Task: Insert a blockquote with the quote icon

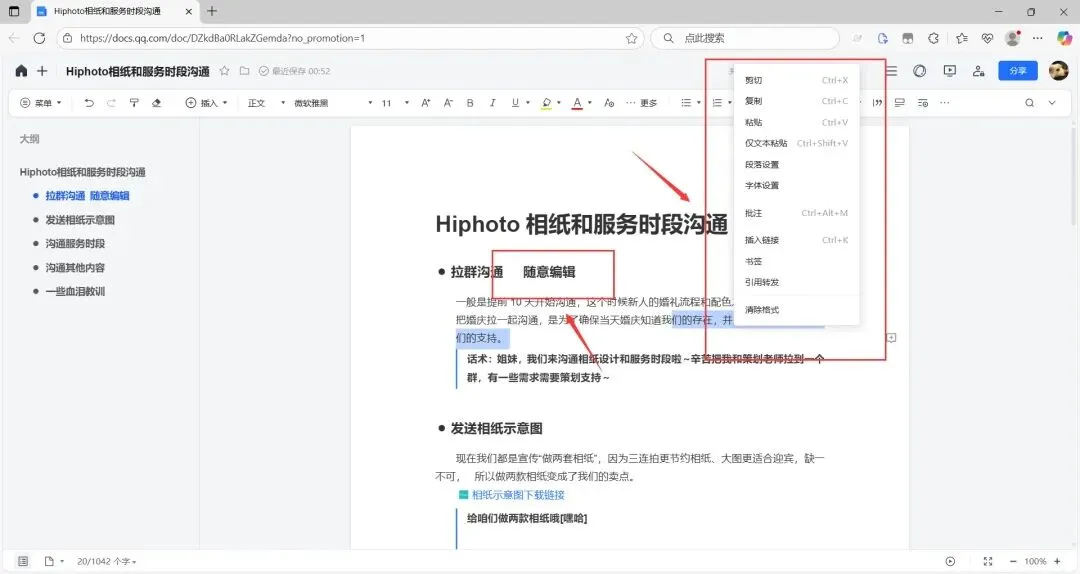Action: [878, 103]
